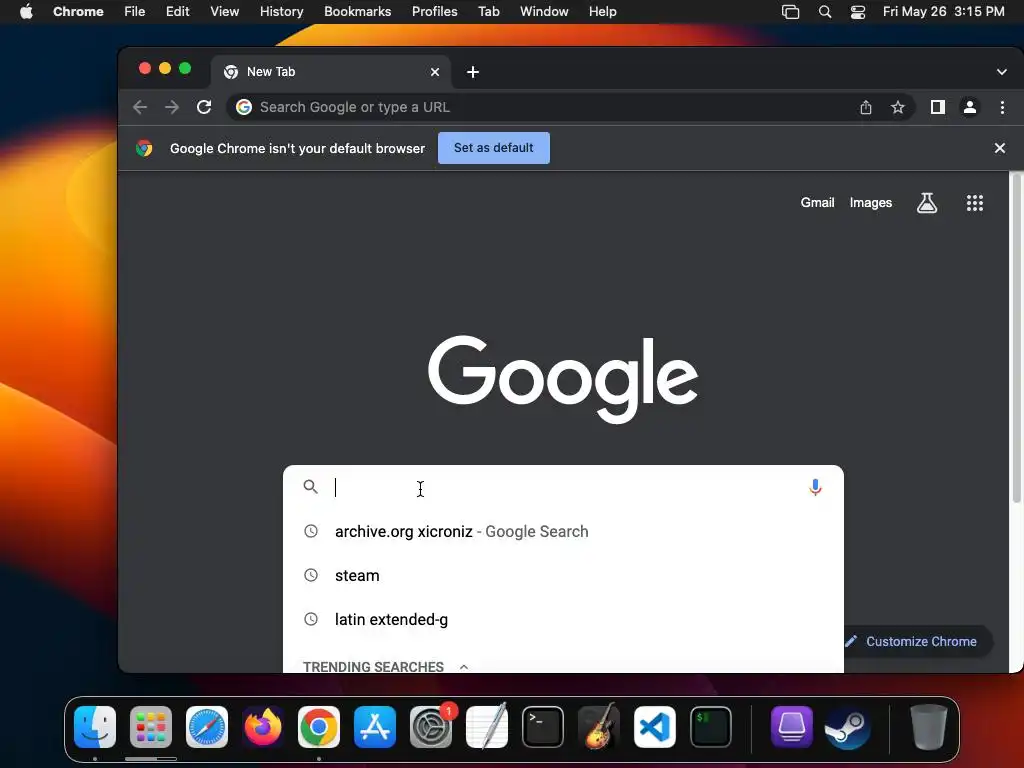Expand the tab search chevron
This screenshot has width=1024, height=768.
click(x=1002, y=72)
